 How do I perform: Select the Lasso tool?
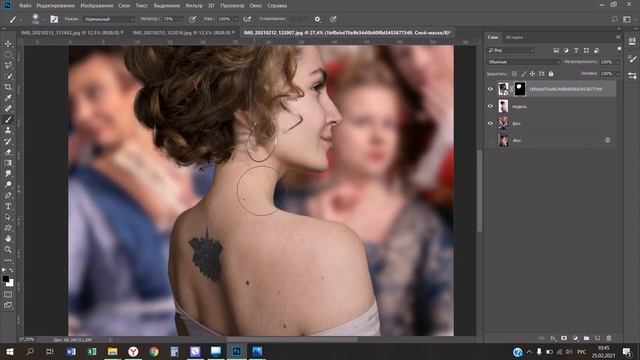(8, 65)
